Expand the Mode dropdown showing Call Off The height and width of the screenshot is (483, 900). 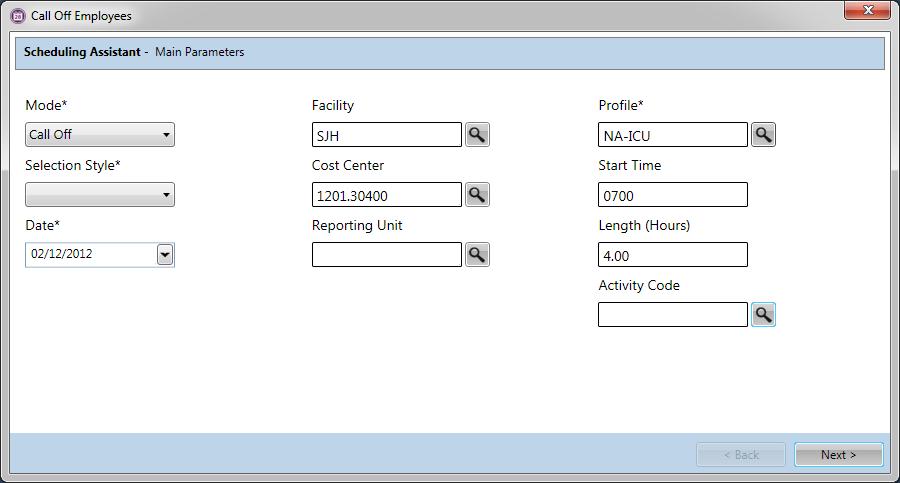pos(100,135)
